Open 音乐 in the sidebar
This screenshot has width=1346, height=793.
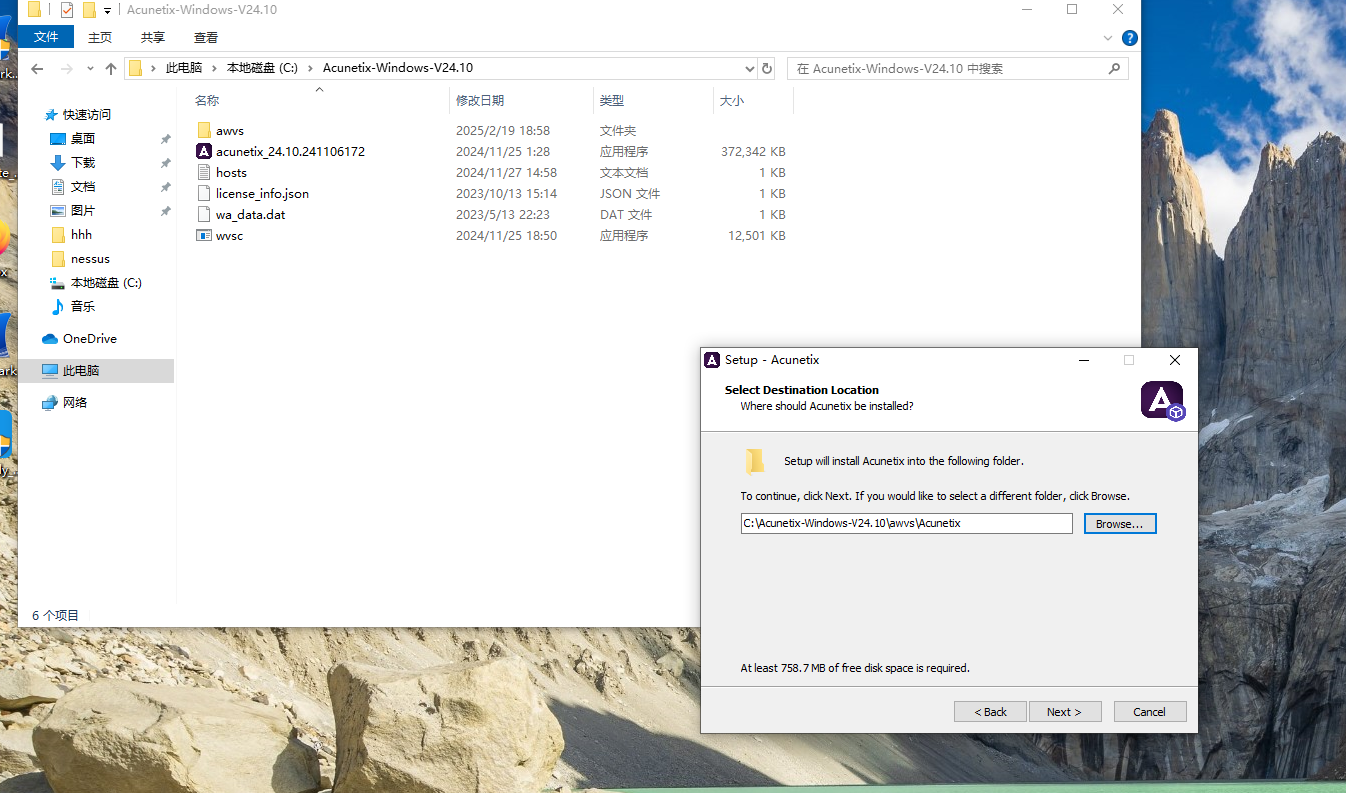click(83, 307)
